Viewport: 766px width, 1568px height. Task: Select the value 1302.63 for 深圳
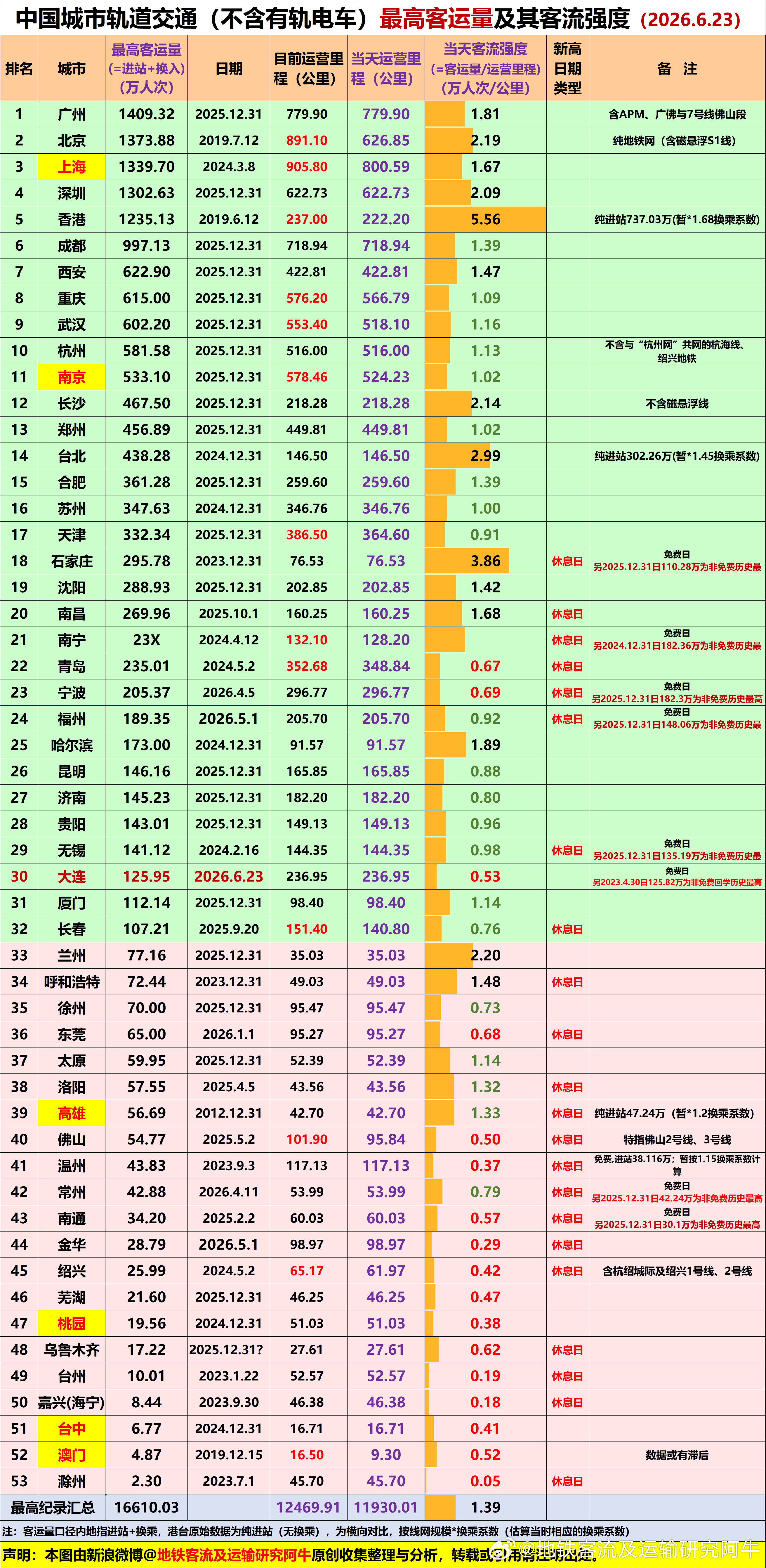tap(147, 193)
